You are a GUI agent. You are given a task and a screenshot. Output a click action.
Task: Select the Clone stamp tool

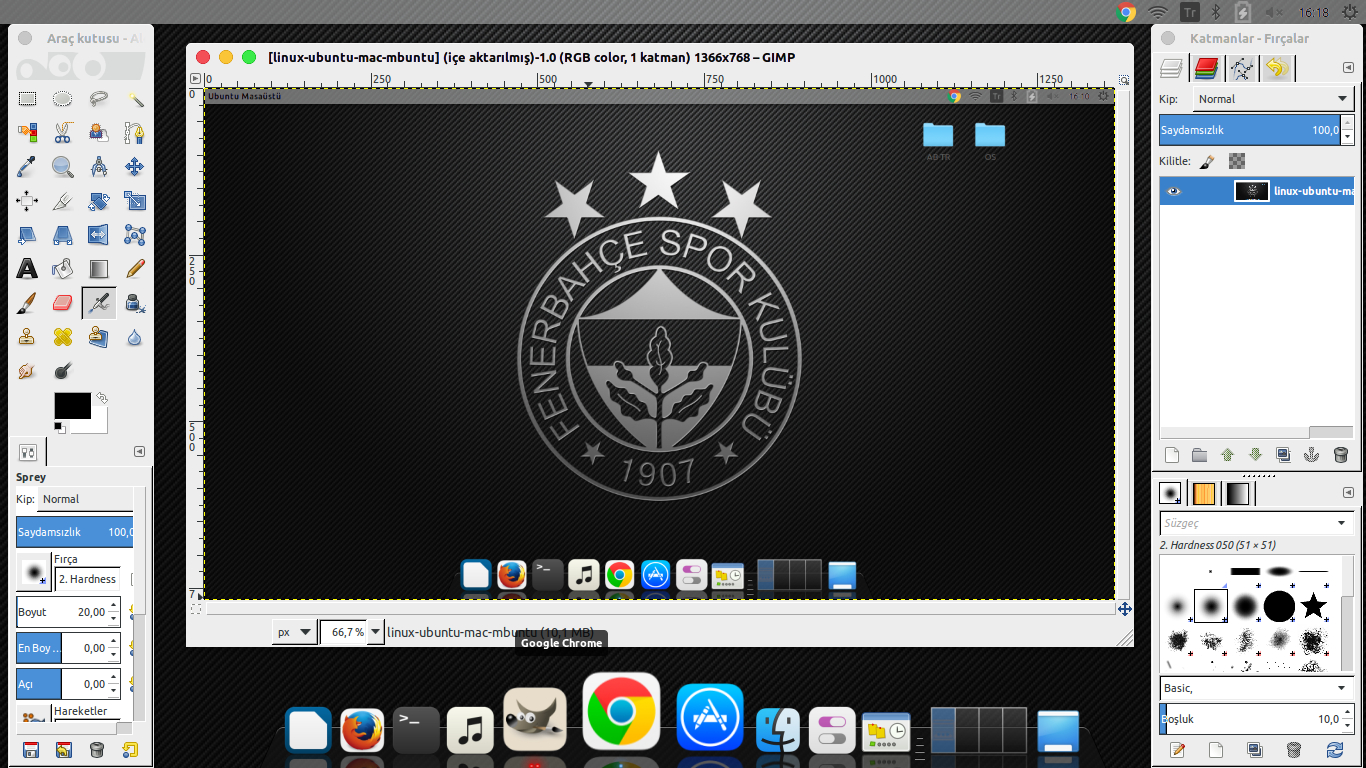tap(27, 336)
